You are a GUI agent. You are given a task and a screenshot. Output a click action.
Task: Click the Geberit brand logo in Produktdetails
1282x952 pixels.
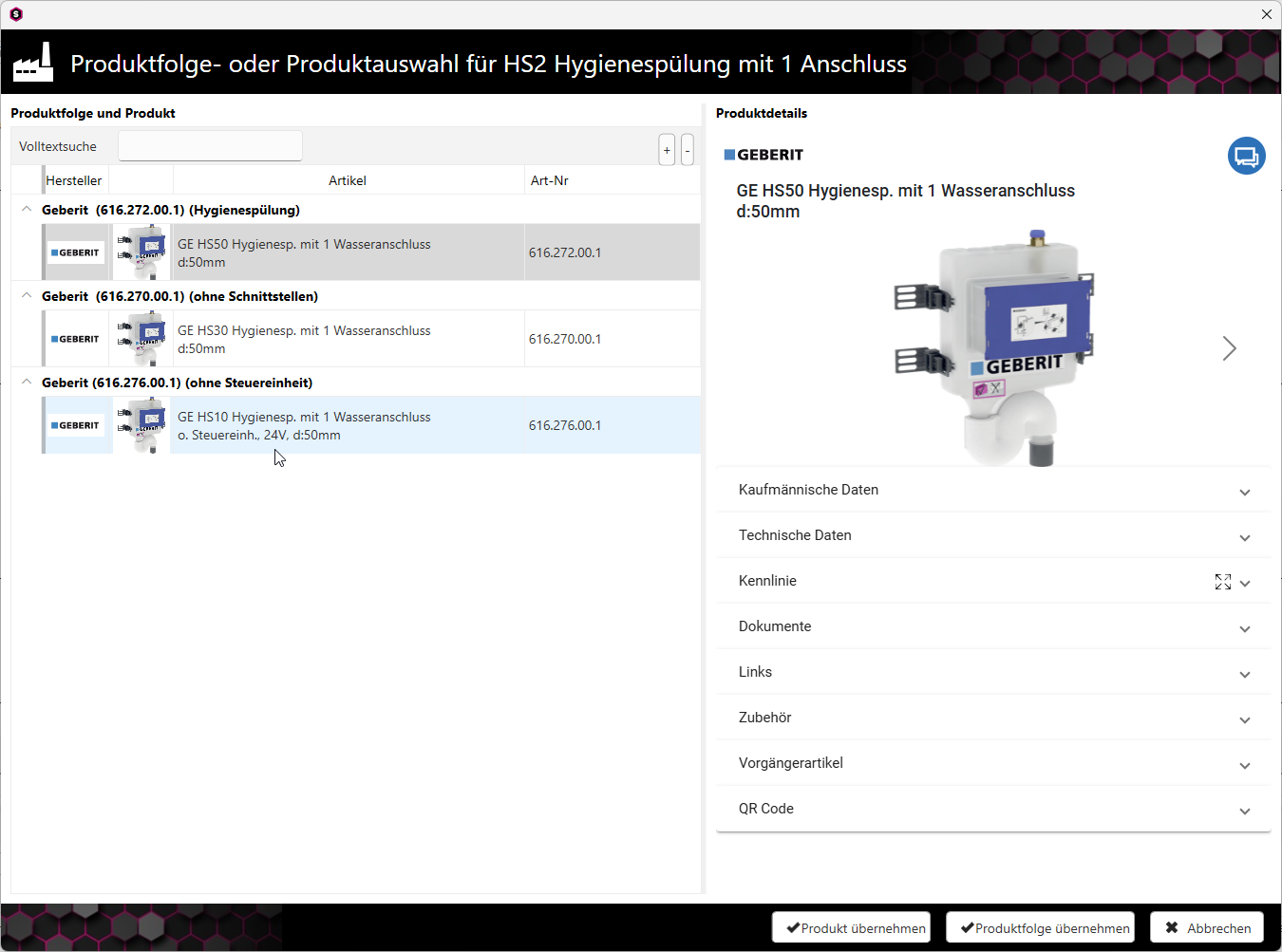764,155
